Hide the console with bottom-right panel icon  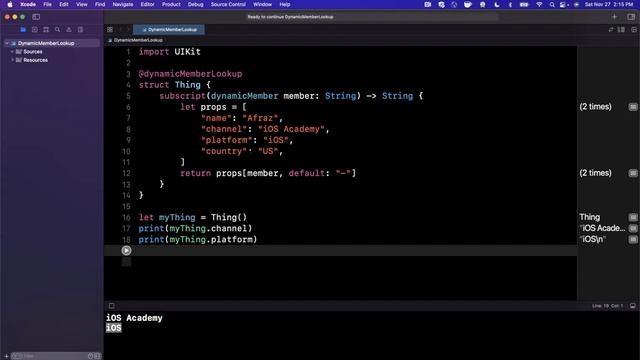click(633, 306)
